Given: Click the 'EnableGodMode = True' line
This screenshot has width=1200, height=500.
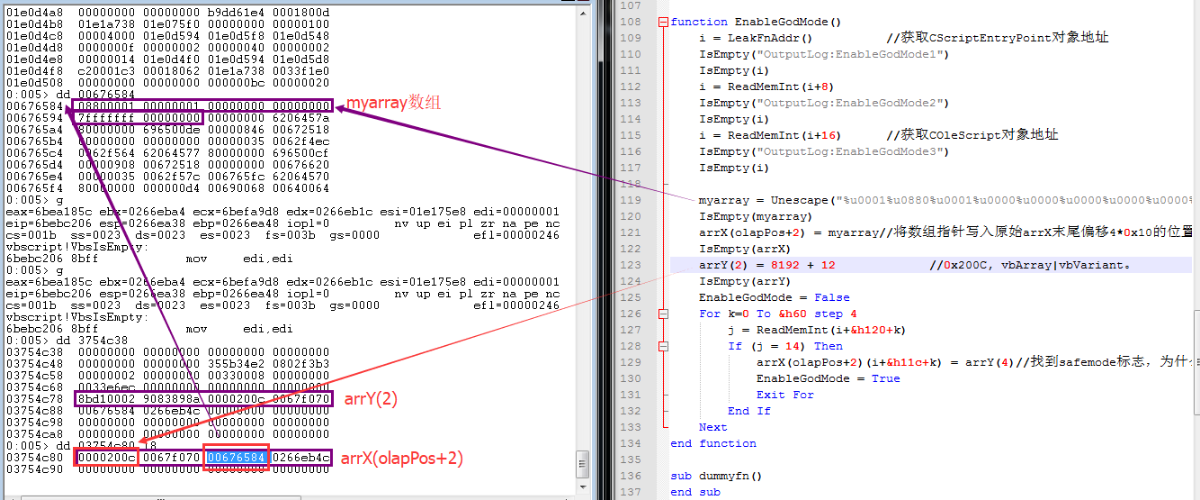Looking at the screenshot, I should click(828, 378).
